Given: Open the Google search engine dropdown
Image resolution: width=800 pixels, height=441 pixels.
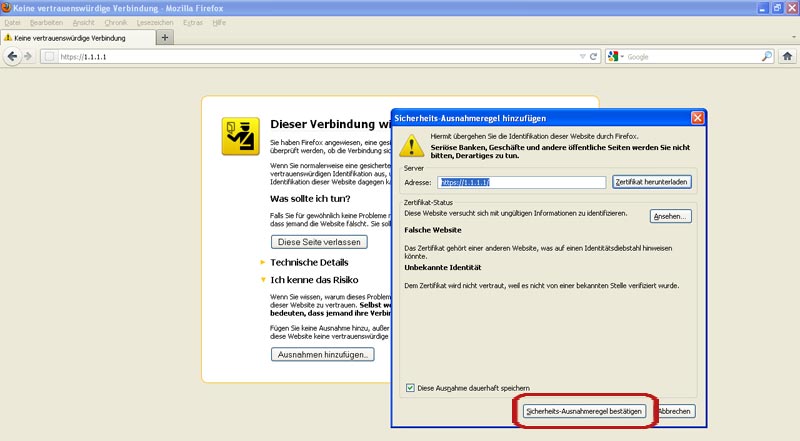Looking at the screenshot, I should [x=616, y=57].
